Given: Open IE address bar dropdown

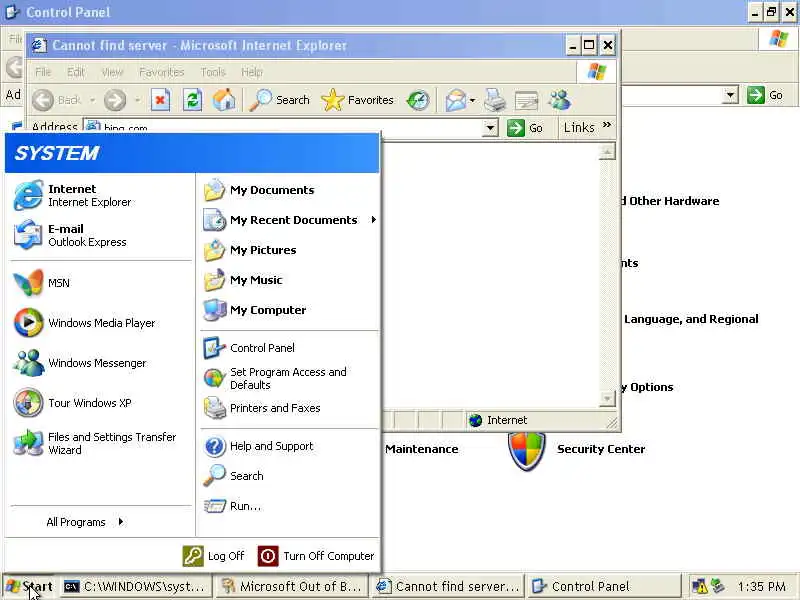Looking at the screenshot, I should pyautogui.click(x=490, y=128).
